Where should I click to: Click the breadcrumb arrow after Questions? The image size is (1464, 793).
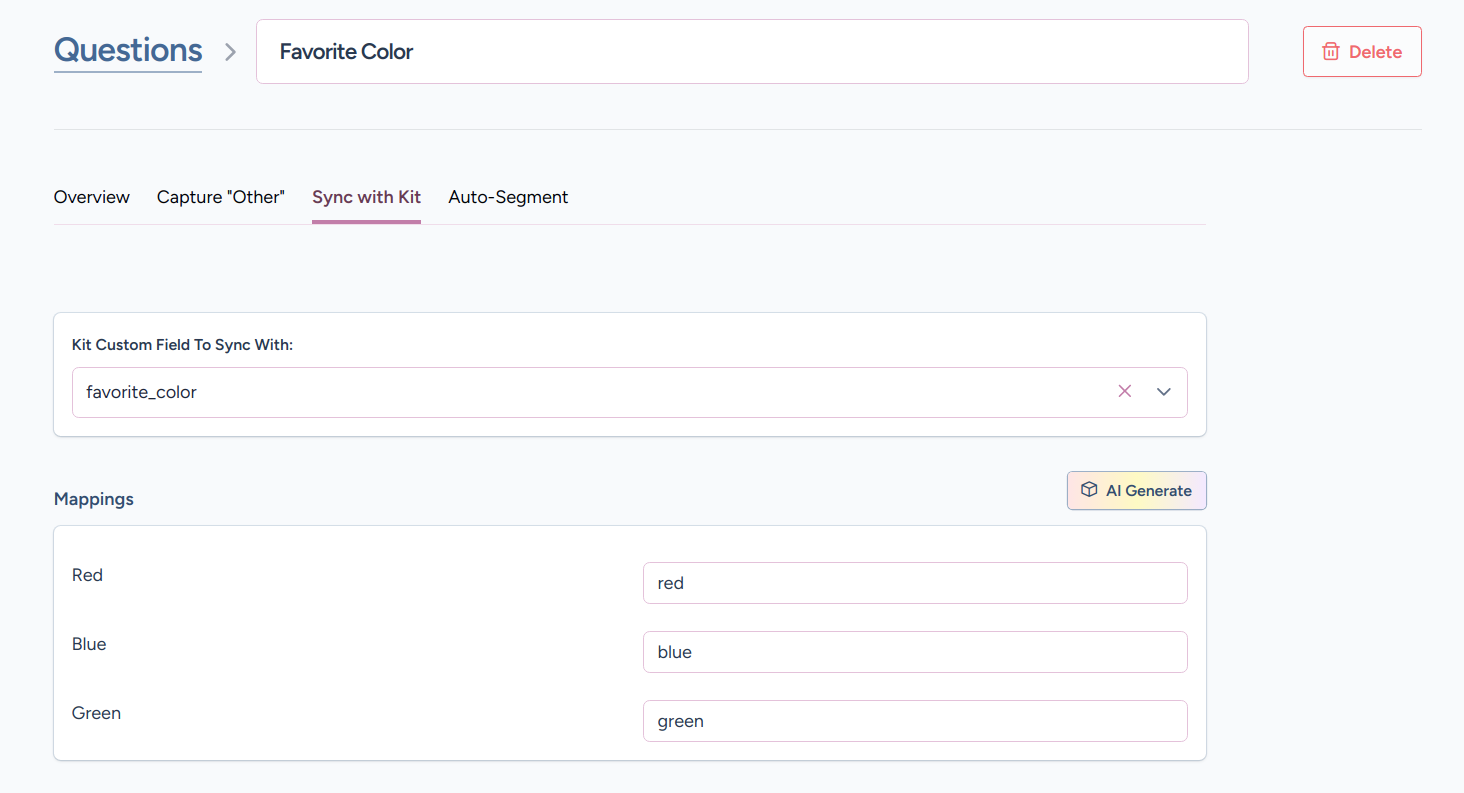pos(230,52)
